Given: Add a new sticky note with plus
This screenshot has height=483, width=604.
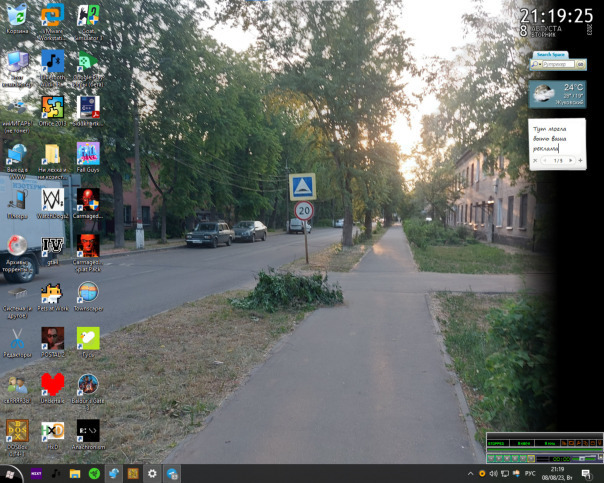Looking at the screenshot, I should coord(580,160).
